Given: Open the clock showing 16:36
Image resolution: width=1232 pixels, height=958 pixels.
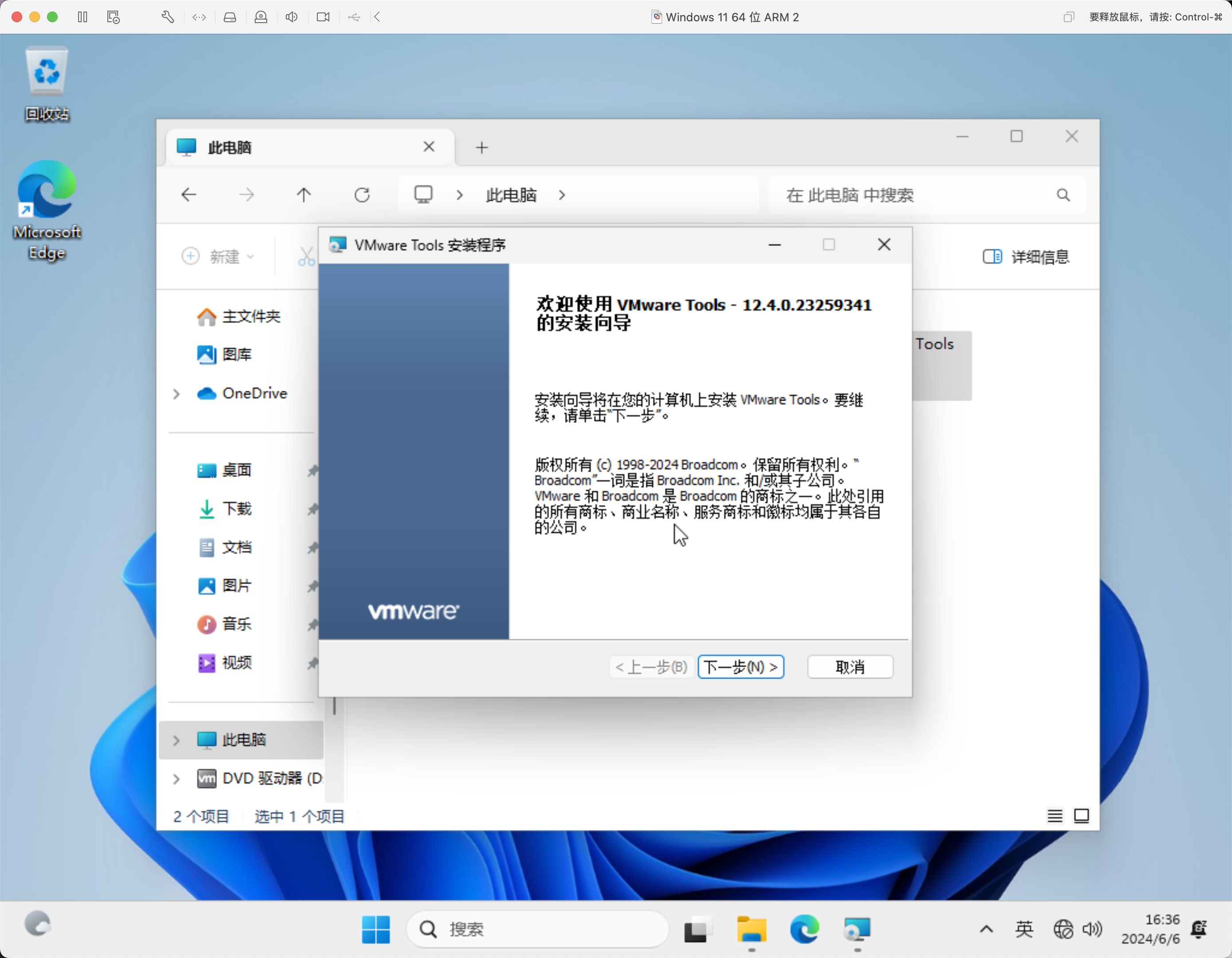Looking at the screenshot, I should (1151, 929).
